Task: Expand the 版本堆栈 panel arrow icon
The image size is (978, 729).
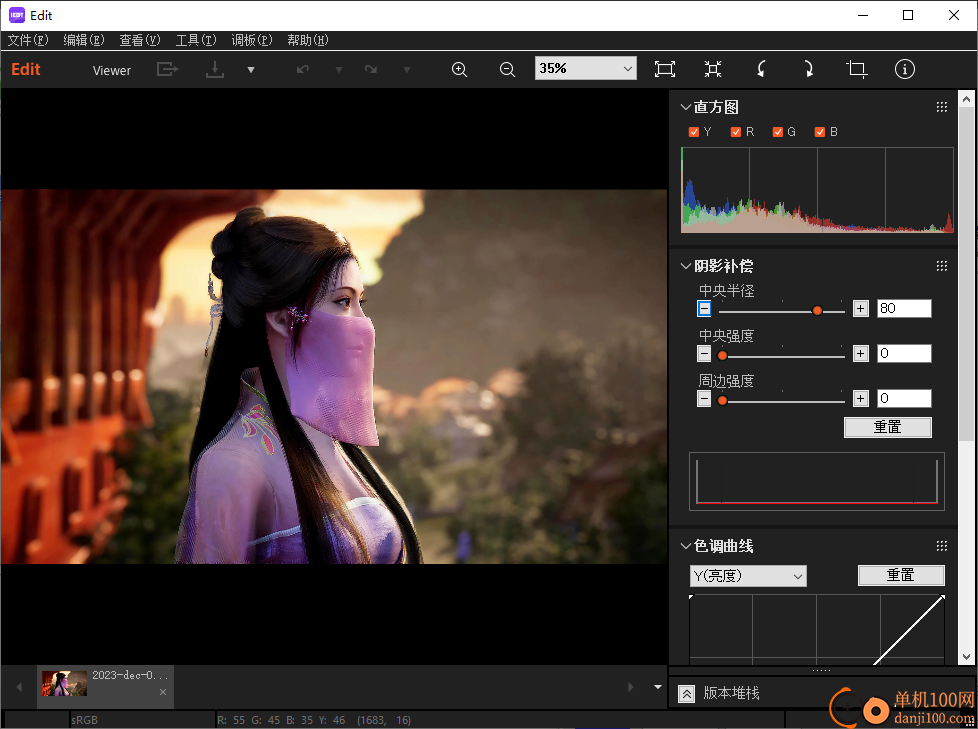Action: click(x=686, y=693)
